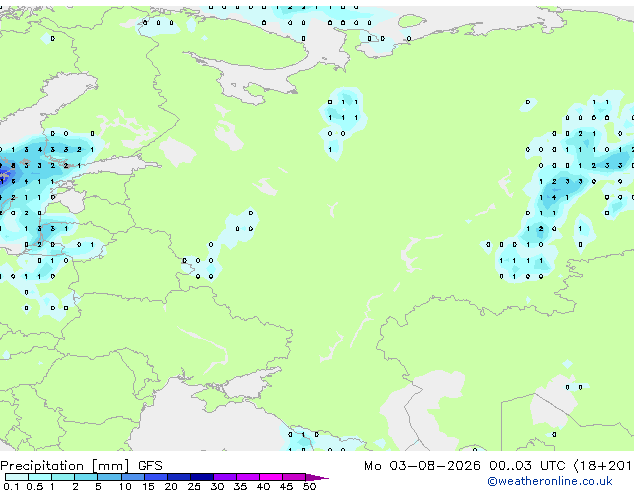
Task: Choose the 20–25 mm dark blue swatch
Action: 178,477
